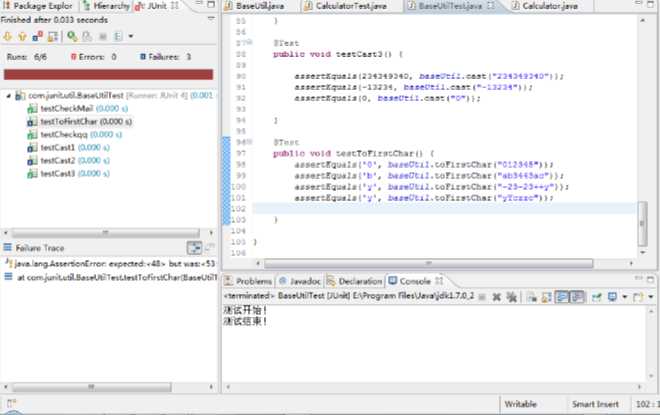Viewport: 660px width, 415px height.
Task: Select the testCast1 test result
Action: (x=69, y=148)
